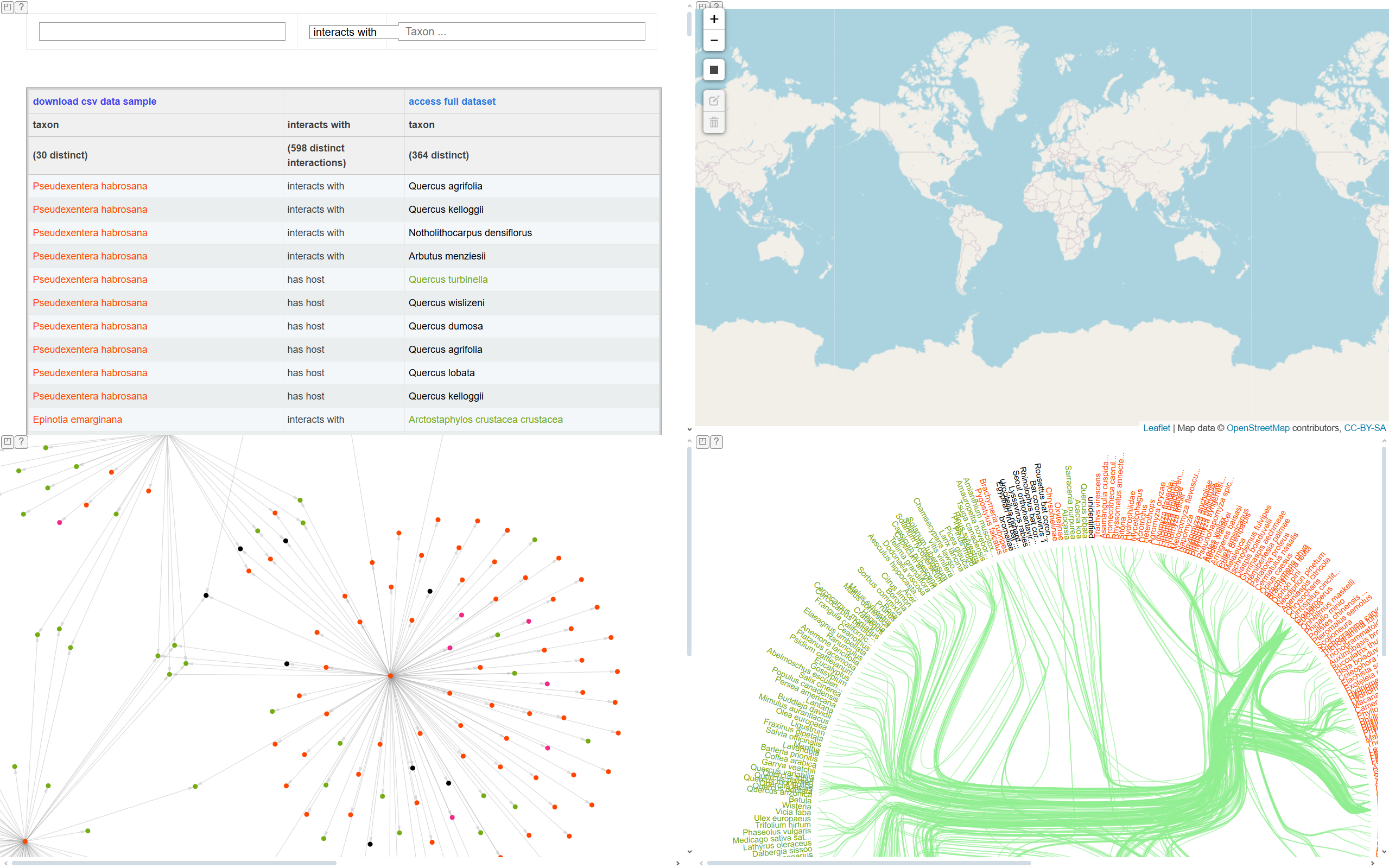This screenshot has height=868, width=1389.
Task: Zoom out on the world map
Action: [713, 40]
